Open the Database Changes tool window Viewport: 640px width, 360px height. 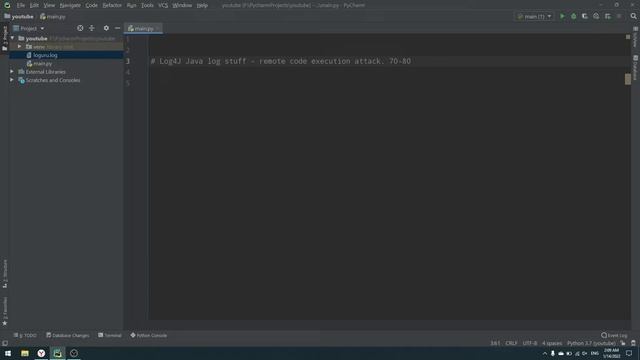[x=67, y=335]
